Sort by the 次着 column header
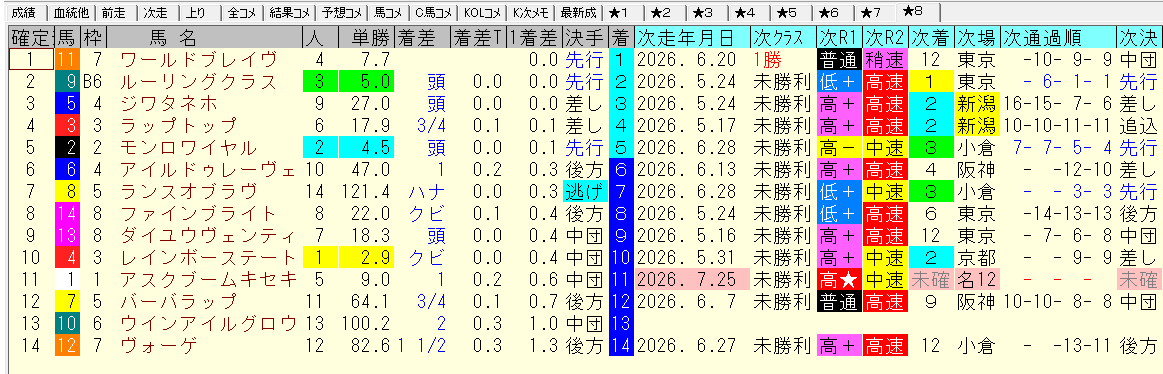1163x374 pixels. coord(932,38)
